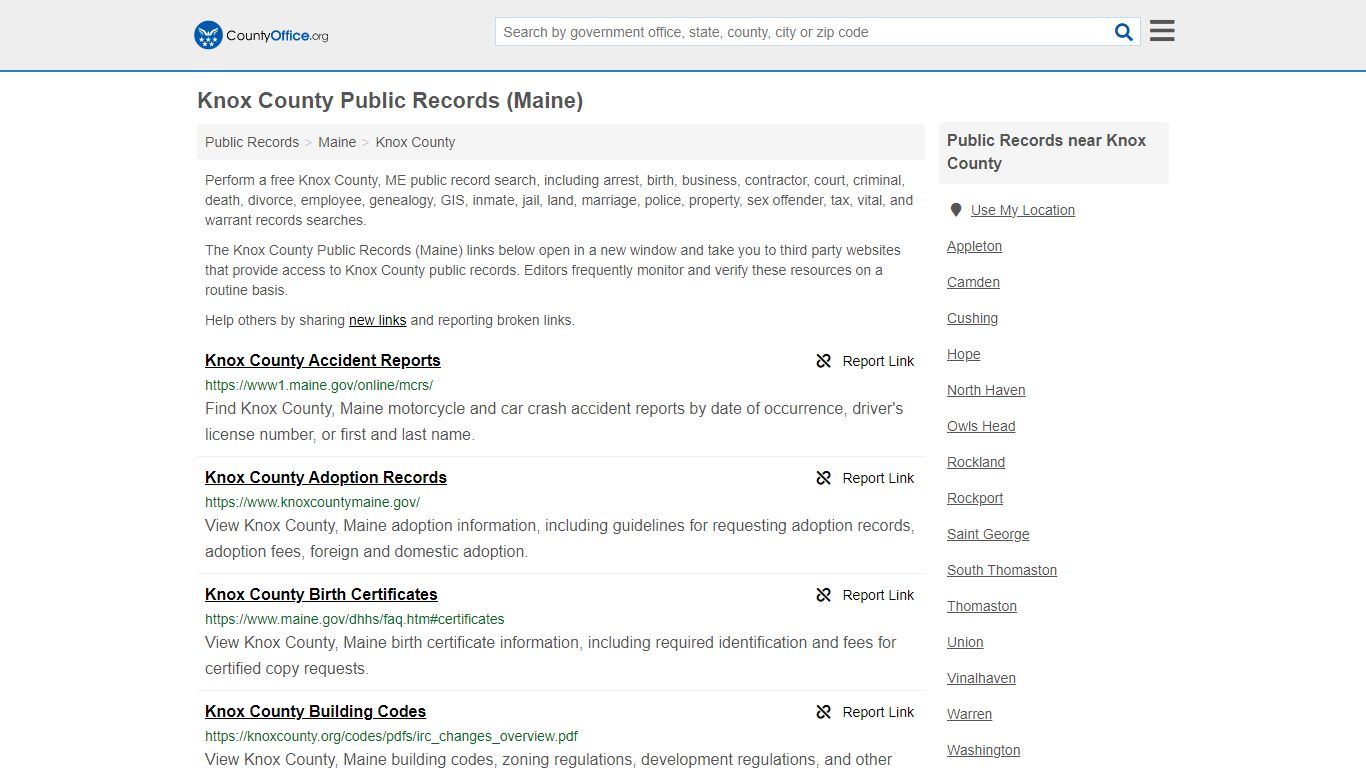
Task: Open Union public records
Action: point(965,642)
